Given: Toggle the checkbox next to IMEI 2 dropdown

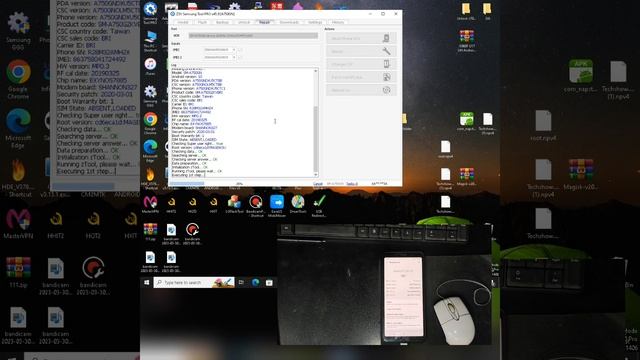Looking at the screenshot, I should (240, 57).
